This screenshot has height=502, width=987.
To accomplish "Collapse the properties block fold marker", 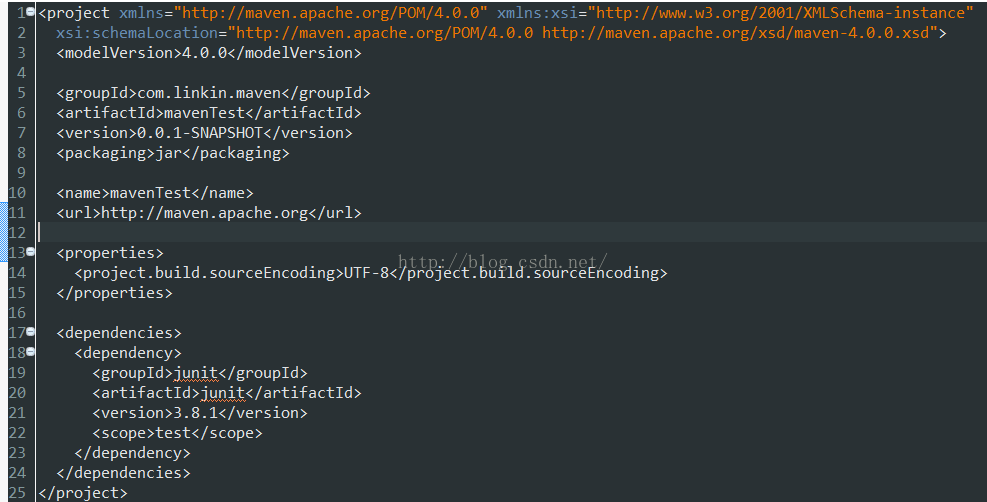I will [x=30, y=252].
